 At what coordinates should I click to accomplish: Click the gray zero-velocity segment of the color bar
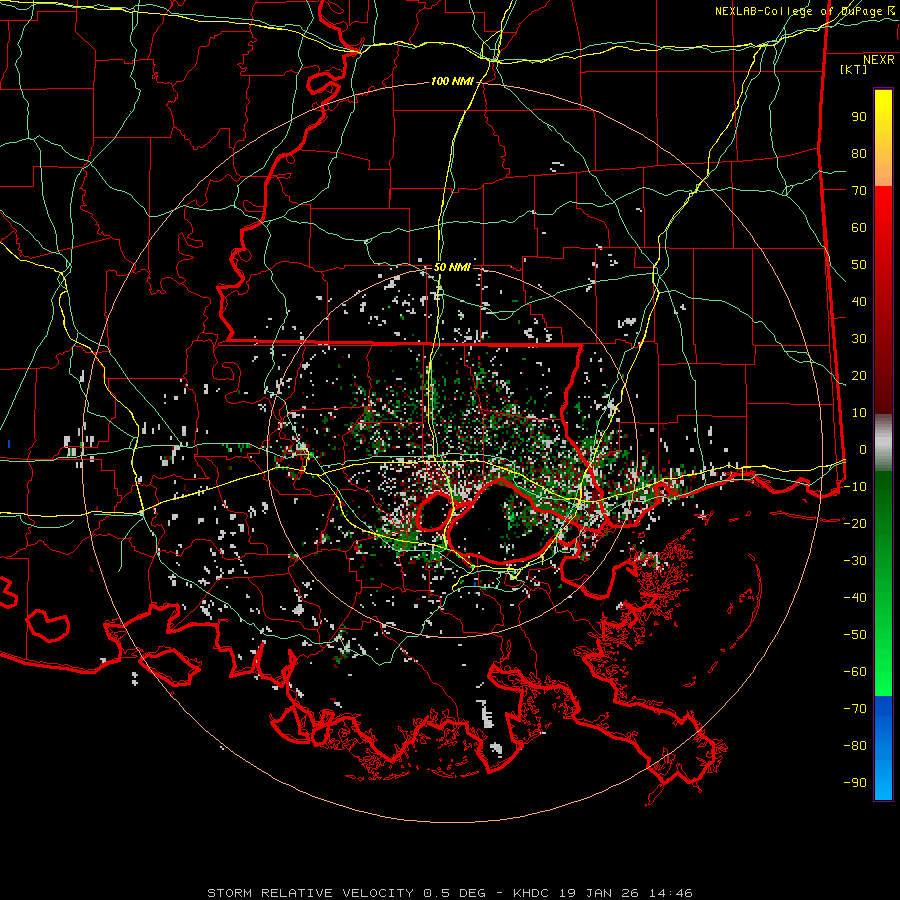(x=883, y=443)
